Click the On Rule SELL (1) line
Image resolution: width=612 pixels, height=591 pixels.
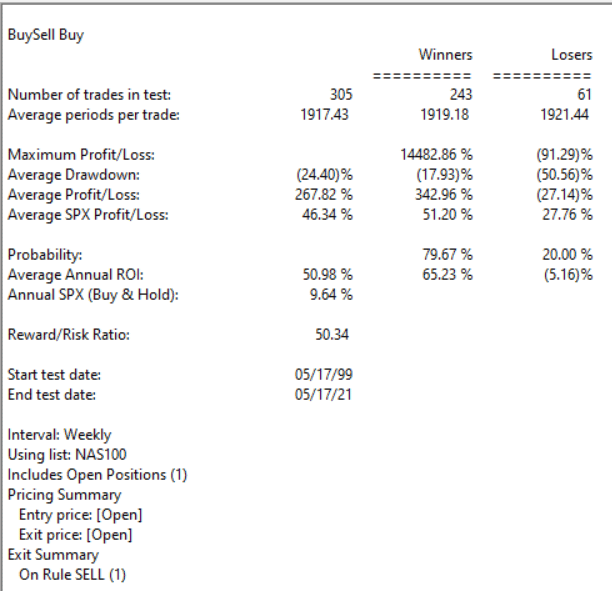[x=77, y=575]
